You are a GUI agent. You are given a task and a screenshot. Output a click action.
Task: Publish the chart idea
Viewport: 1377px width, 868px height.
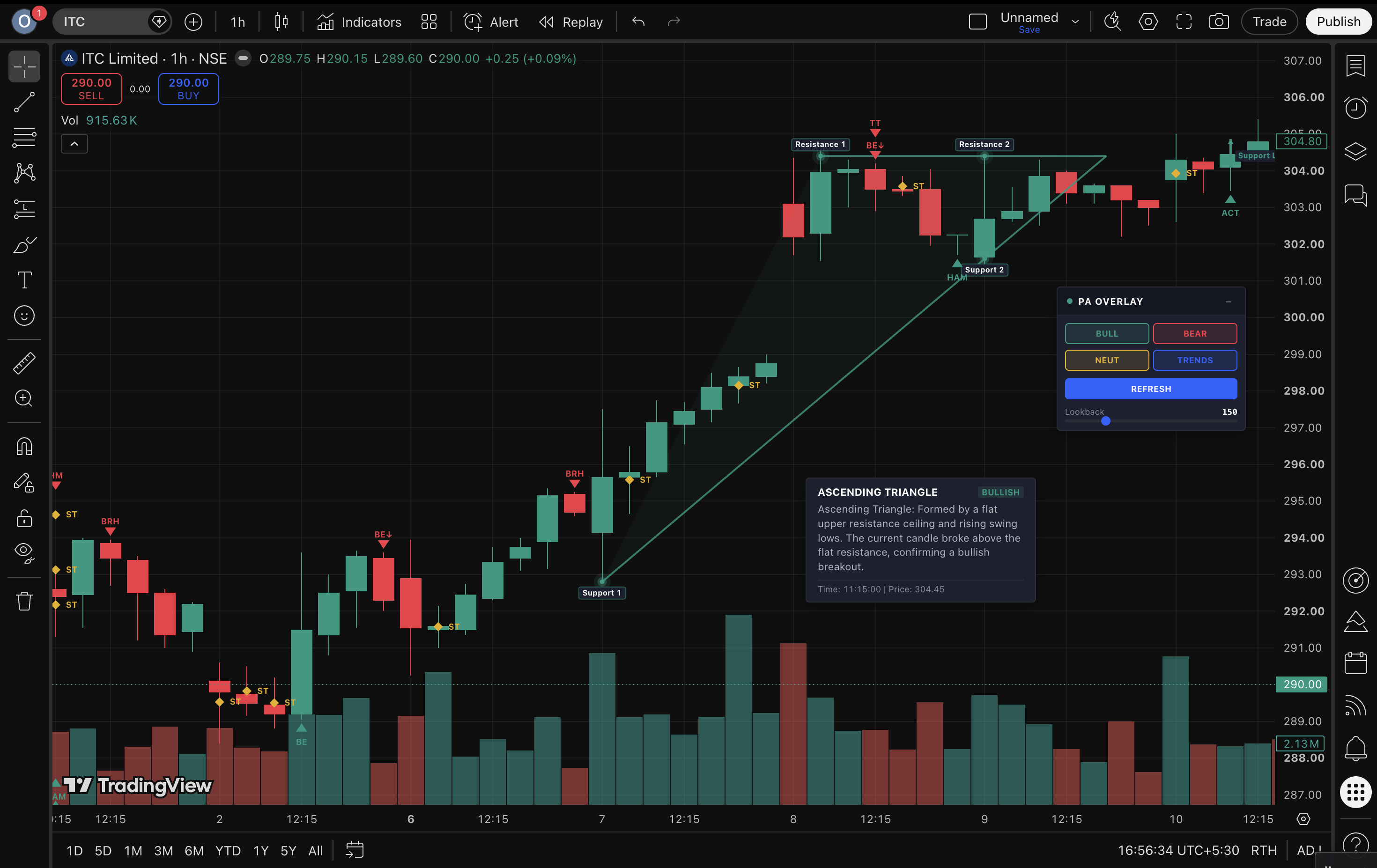pos(1339,22)
